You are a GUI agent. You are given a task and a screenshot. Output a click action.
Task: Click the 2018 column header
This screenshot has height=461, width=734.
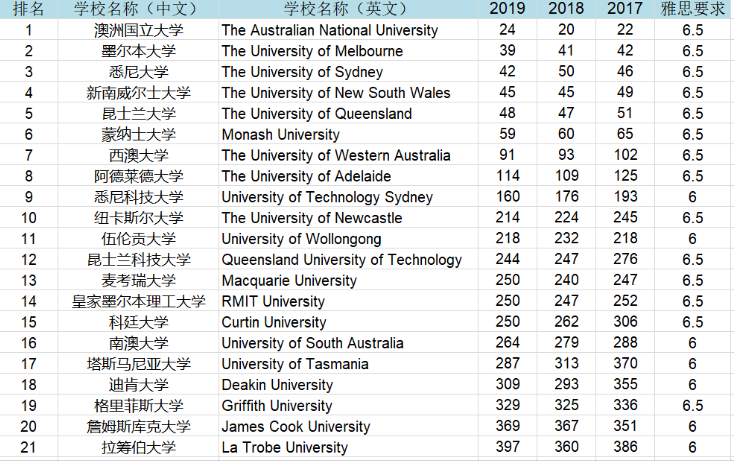[566, 9]
